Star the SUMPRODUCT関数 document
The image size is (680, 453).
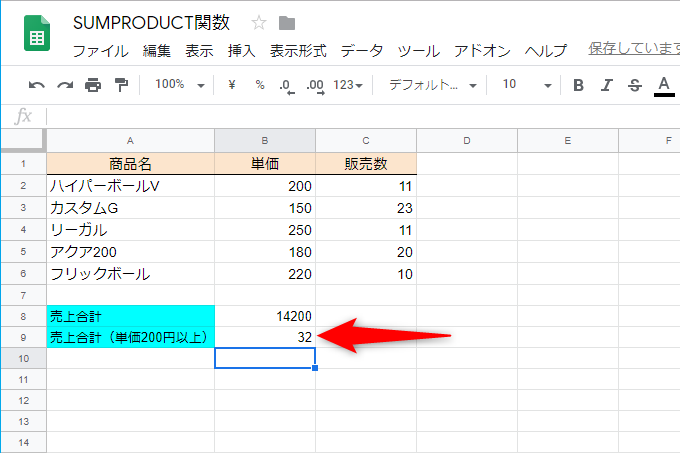coord(259,23)
